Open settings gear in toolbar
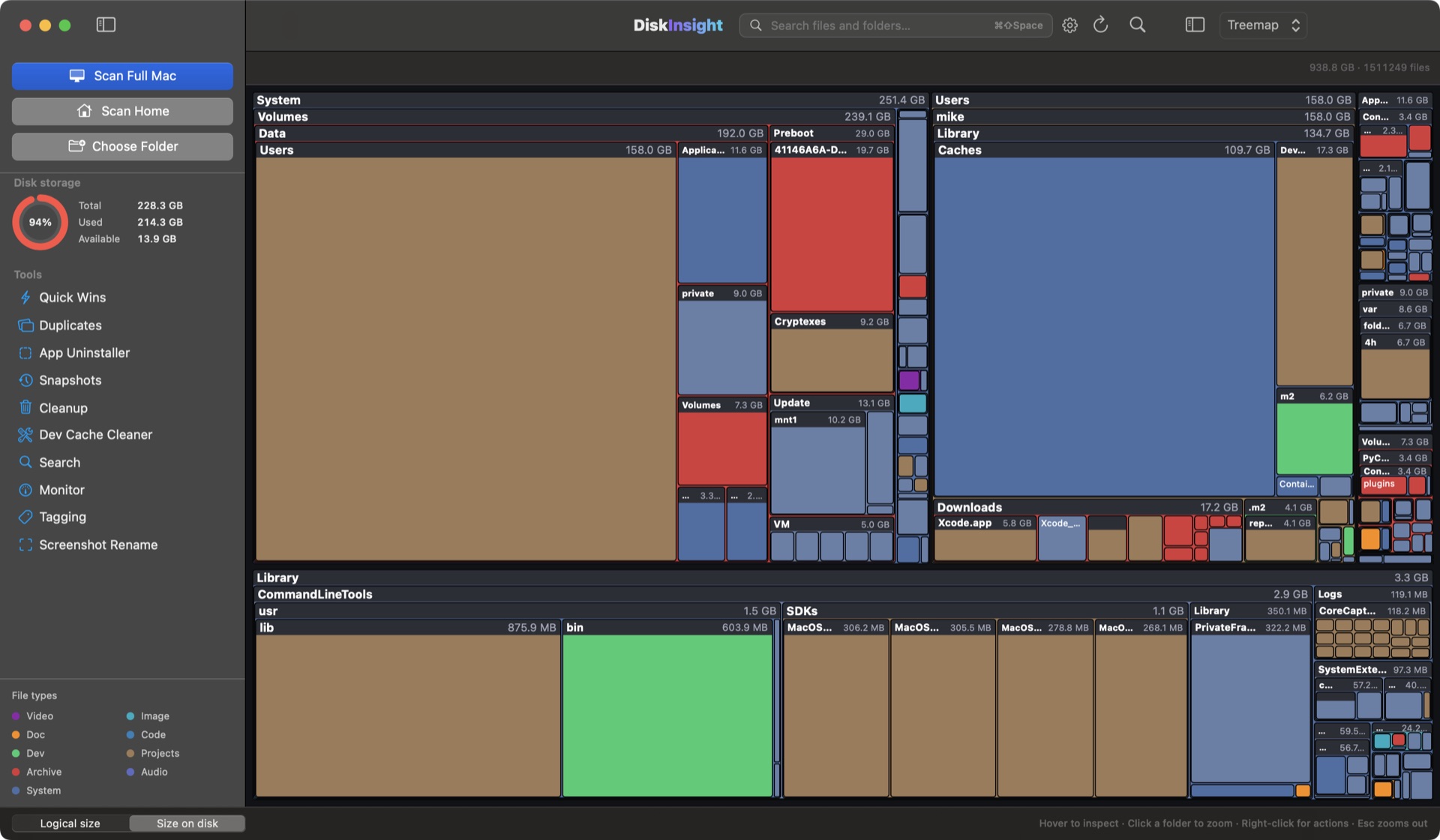This screenshot has width=1440, height=840. [x=1069, y=25]
